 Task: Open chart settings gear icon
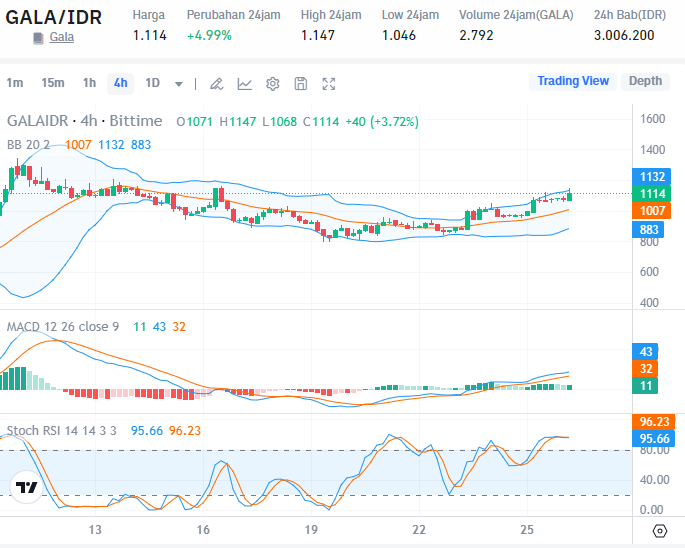[273, 83]
